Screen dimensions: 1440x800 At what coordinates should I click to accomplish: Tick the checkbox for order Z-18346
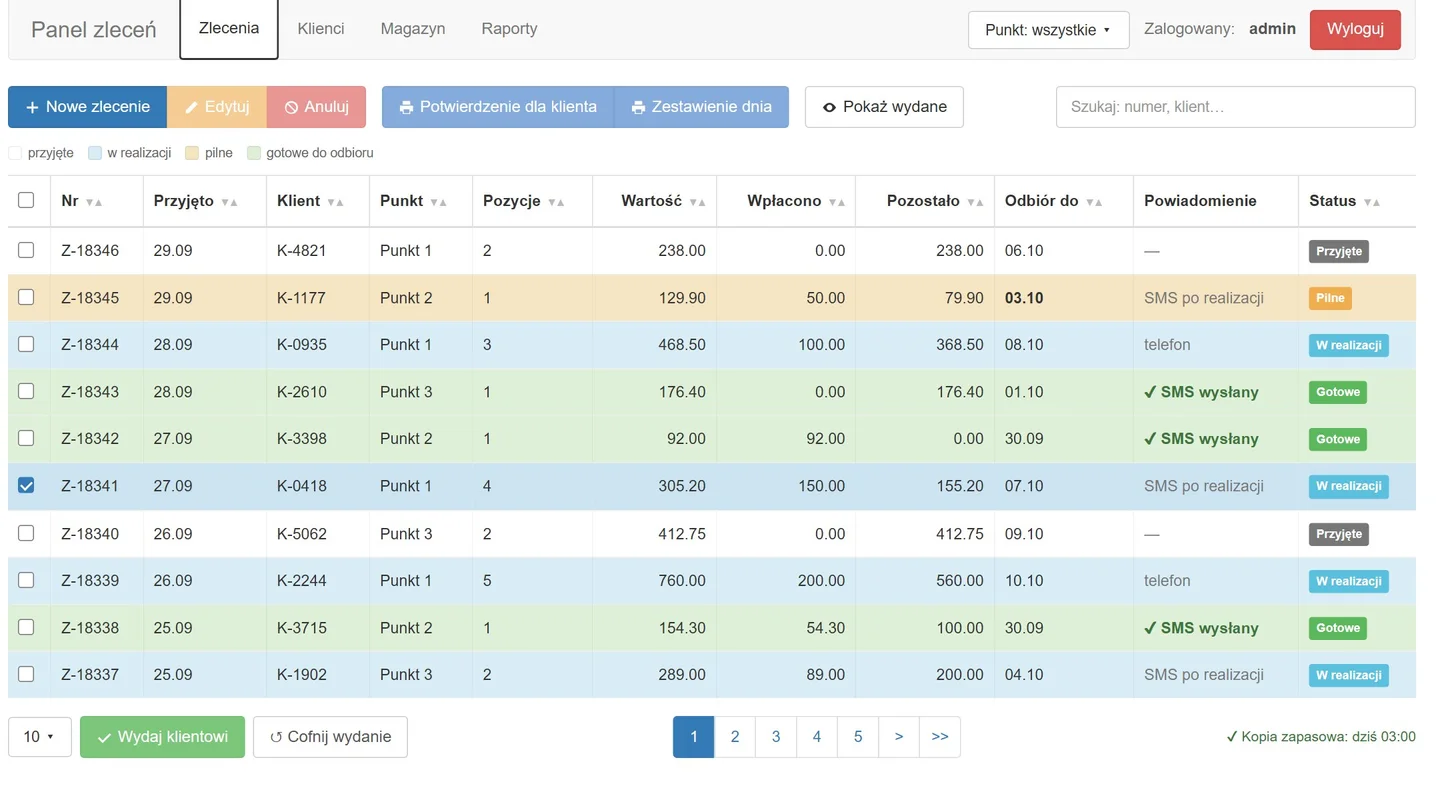click(26, 250)
